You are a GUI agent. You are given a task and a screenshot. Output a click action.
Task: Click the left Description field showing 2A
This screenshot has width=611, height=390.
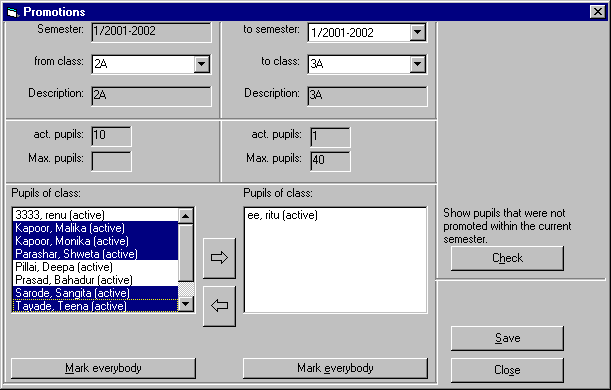(152, 96)
